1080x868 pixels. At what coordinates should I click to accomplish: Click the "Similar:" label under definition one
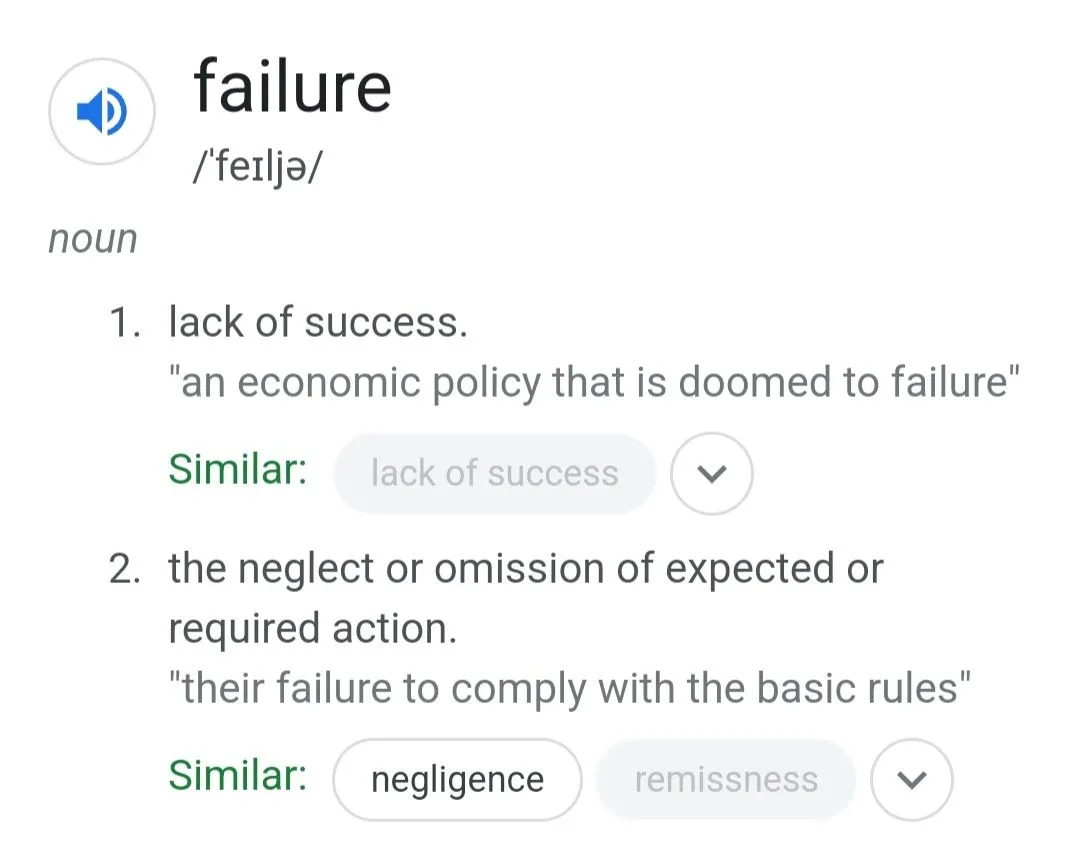point(238,470)
